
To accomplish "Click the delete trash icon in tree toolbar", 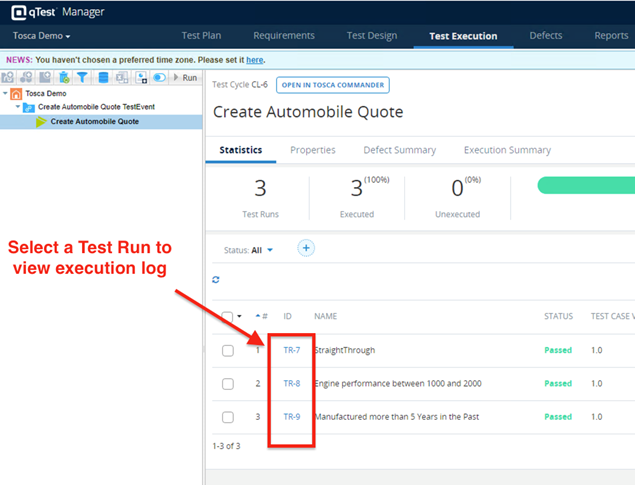I will point(63,77).
